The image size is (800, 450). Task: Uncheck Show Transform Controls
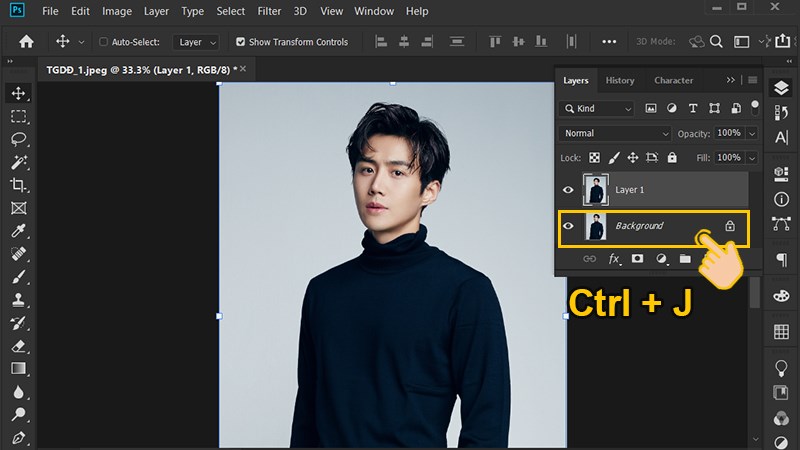tap(240, 42)
